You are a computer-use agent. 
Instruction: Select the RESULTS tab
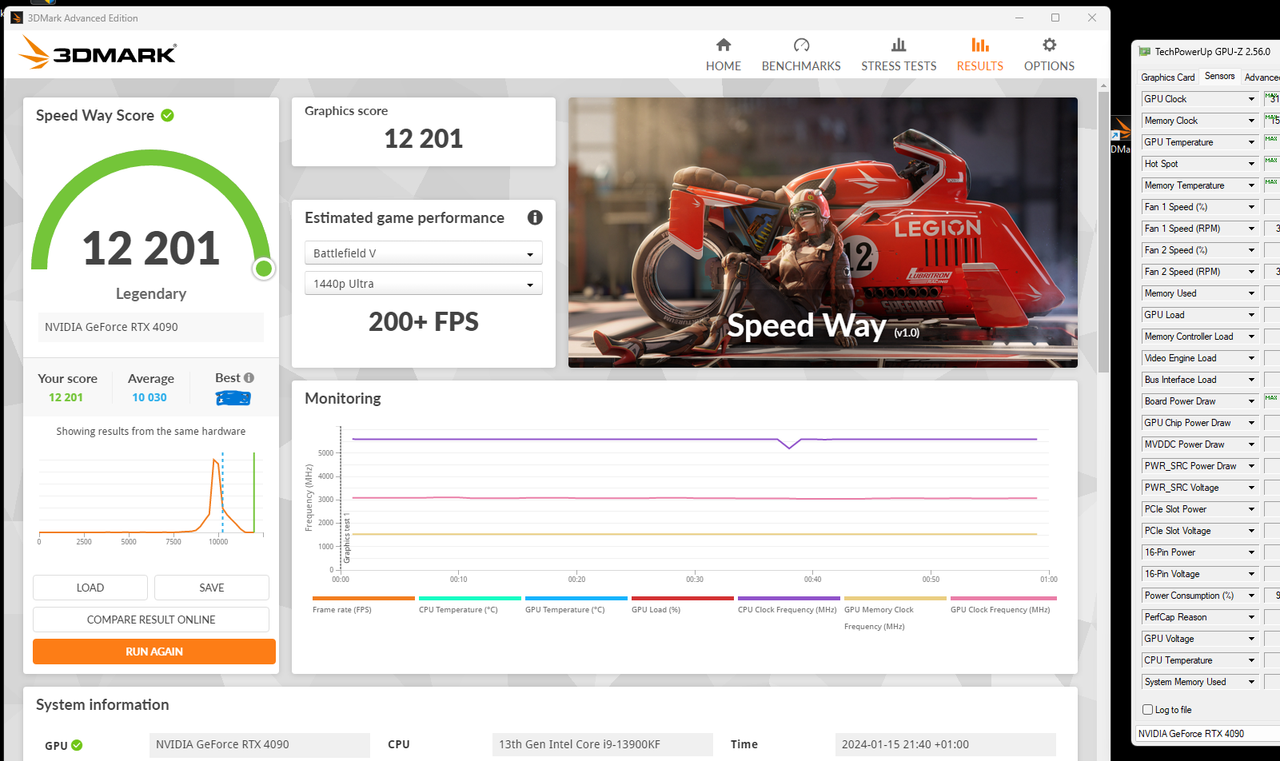pos(979,55)
